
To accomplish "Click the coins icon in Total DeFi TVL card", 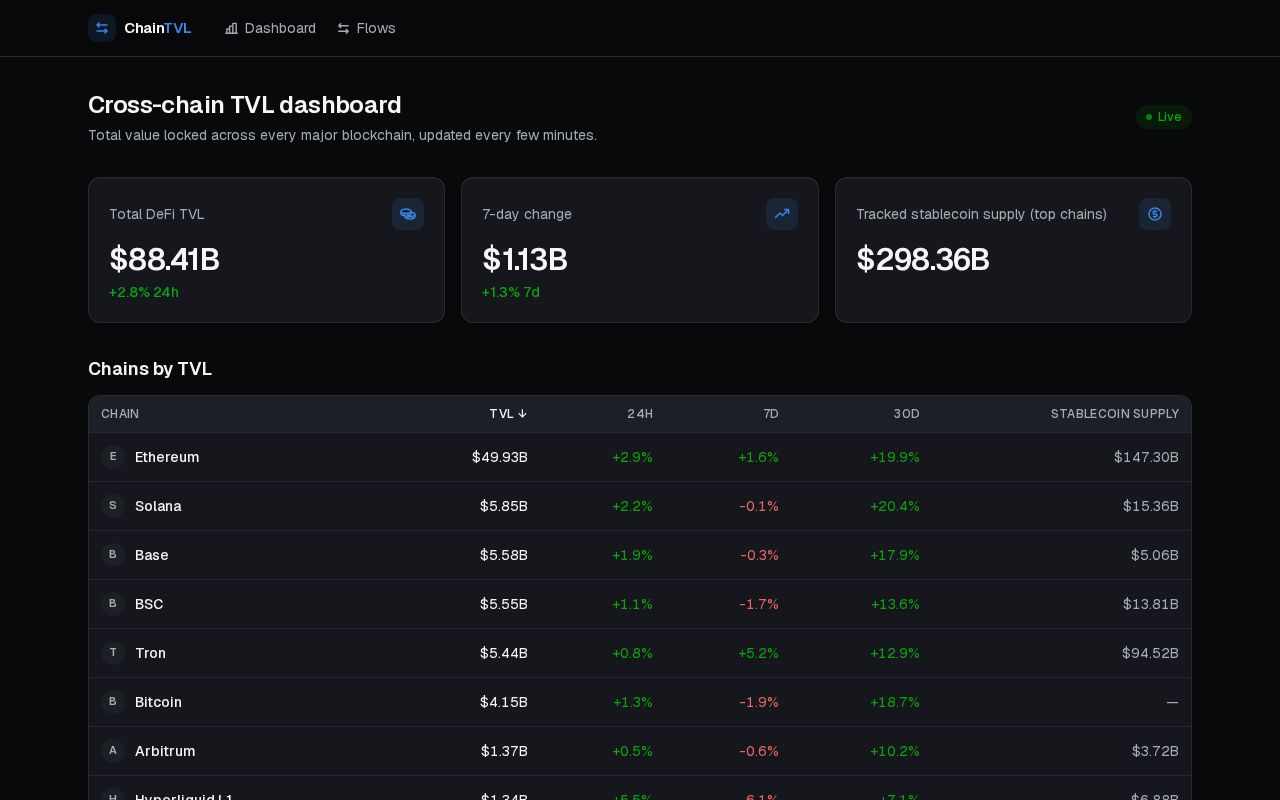I will coord(408,214).
